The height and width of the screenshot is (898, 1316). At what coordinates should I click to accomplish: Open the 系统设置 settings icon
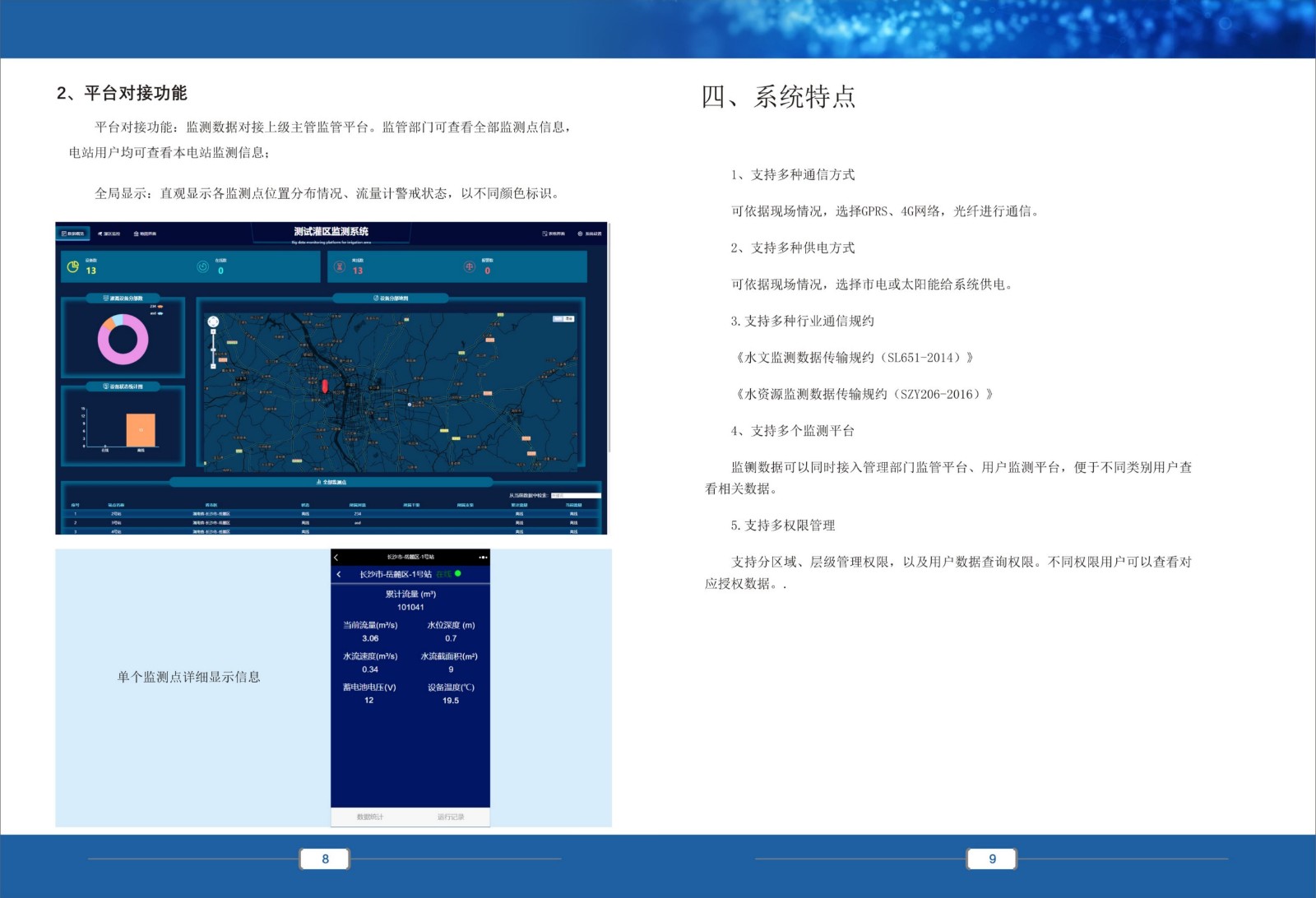[x=581, y=233]
